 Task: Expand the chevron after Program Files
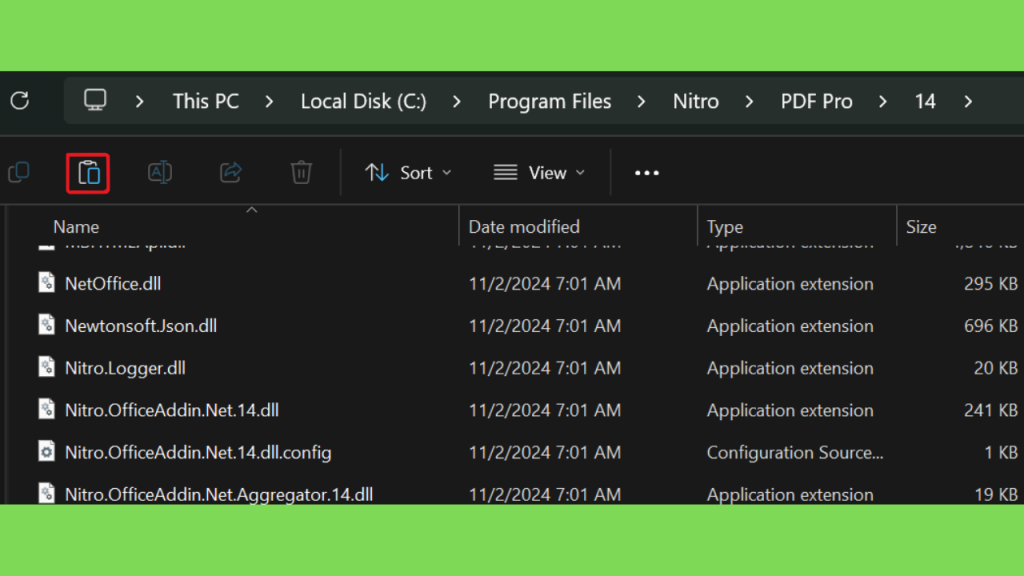pyautogui.click(x=641, y=101)
